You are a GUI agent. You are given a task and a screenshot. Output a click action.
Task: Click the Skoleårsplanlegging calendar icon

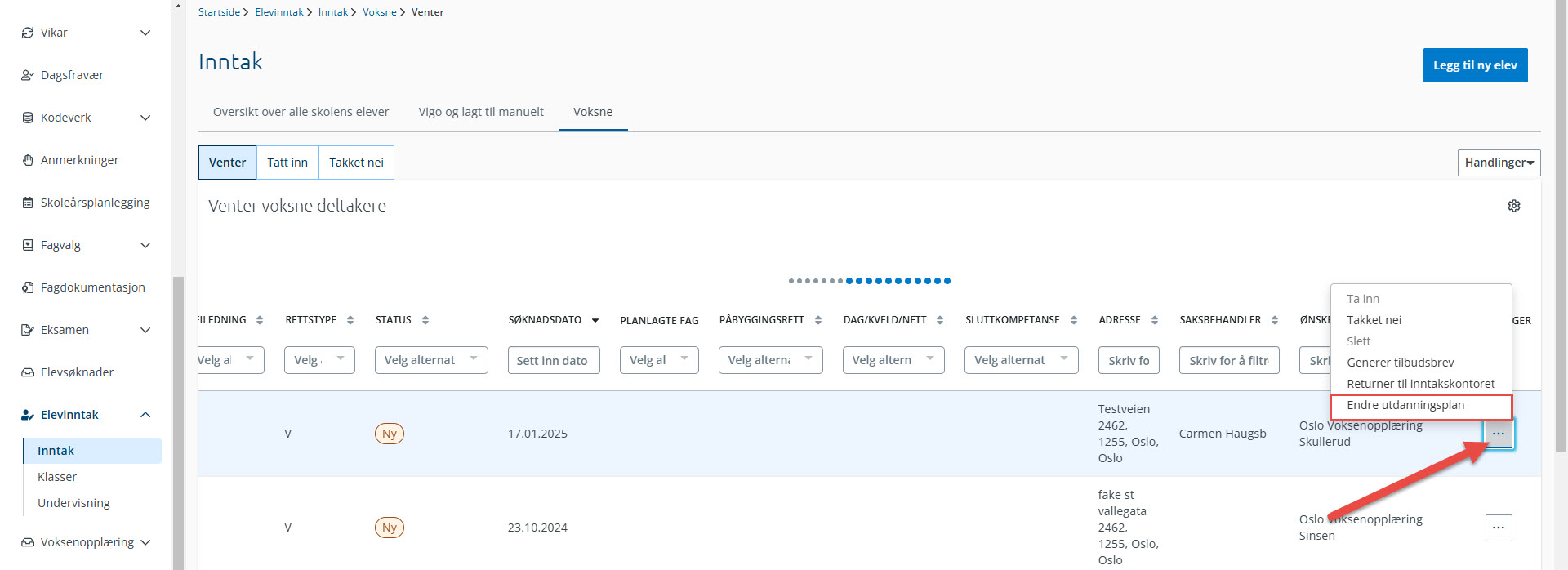(x=28, y=203)
